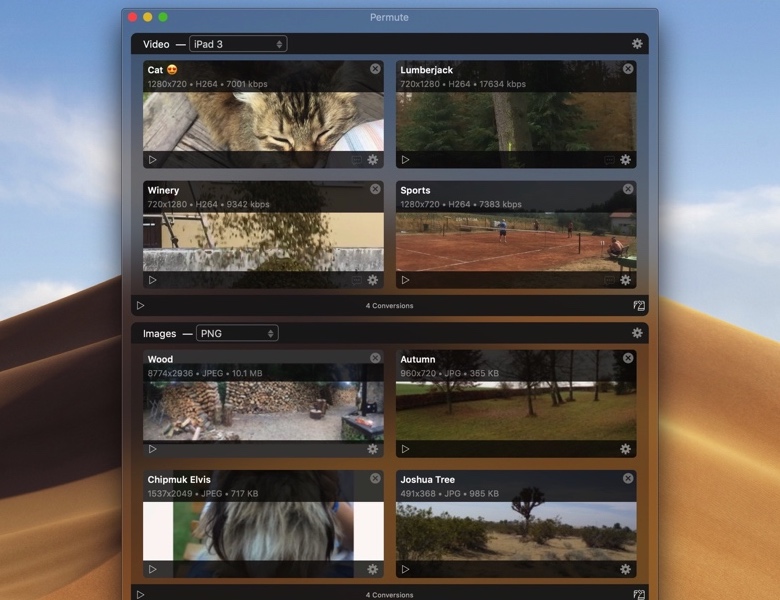Image resolution: width=780 pixels, height=600 pixels.
Task: Open settings gear for Wood image
Action: [373, 449]
